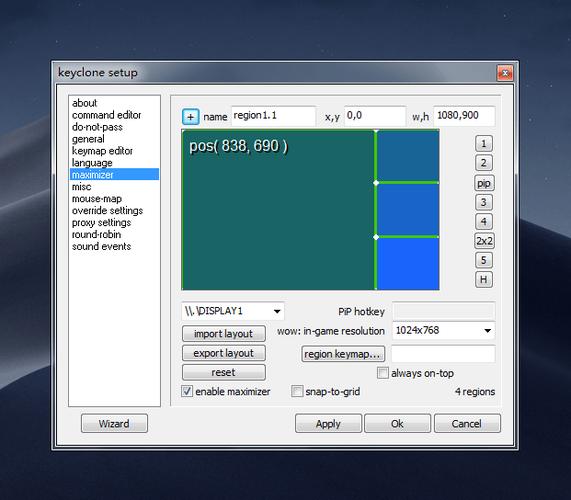Click the region name input field
The width and height of the screenshot is (571, 500).
tap(273, 116)
